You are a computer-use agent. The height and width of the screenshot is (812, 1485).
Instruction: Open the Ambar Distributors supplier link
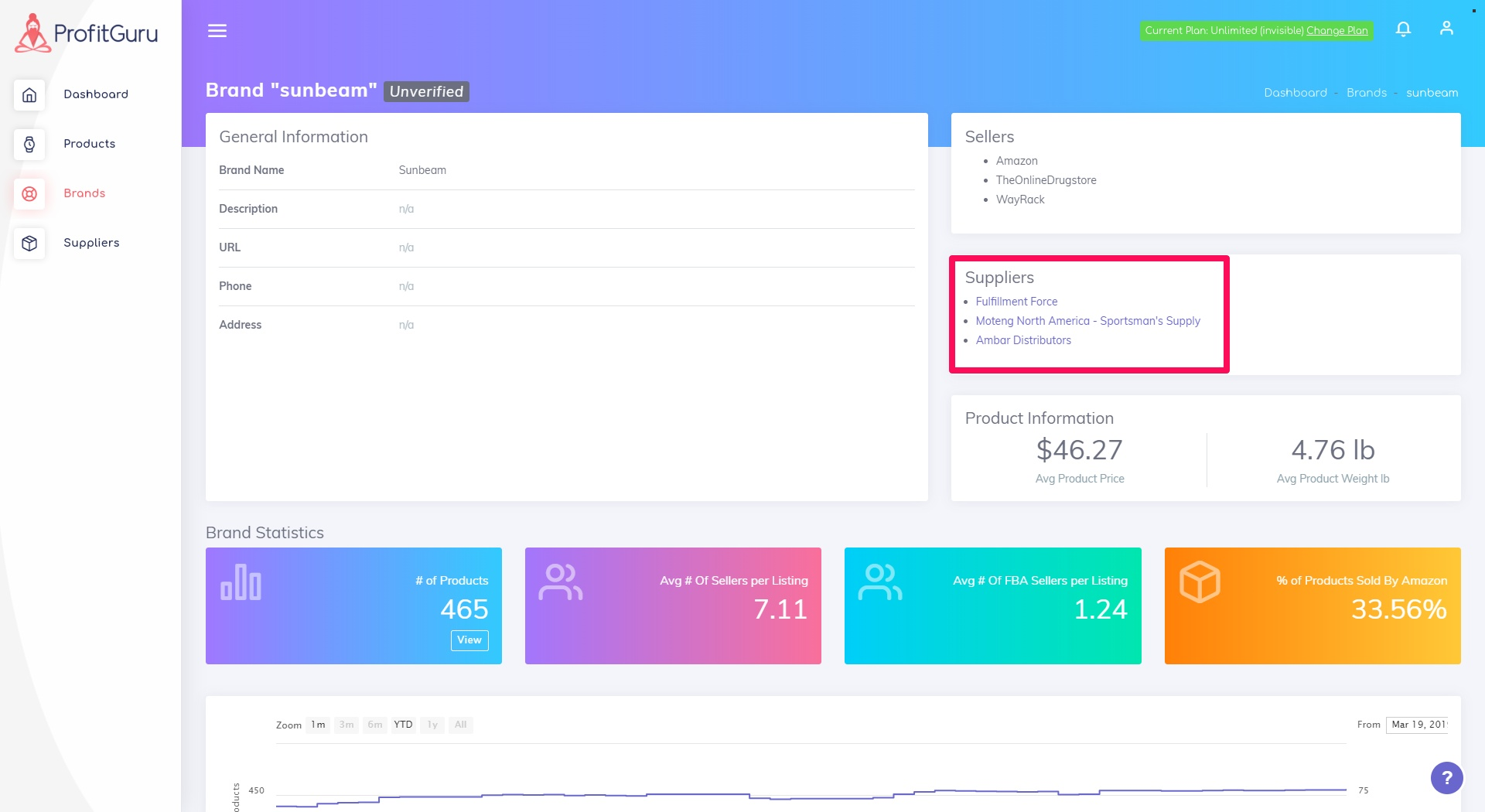coord(1023,340)
